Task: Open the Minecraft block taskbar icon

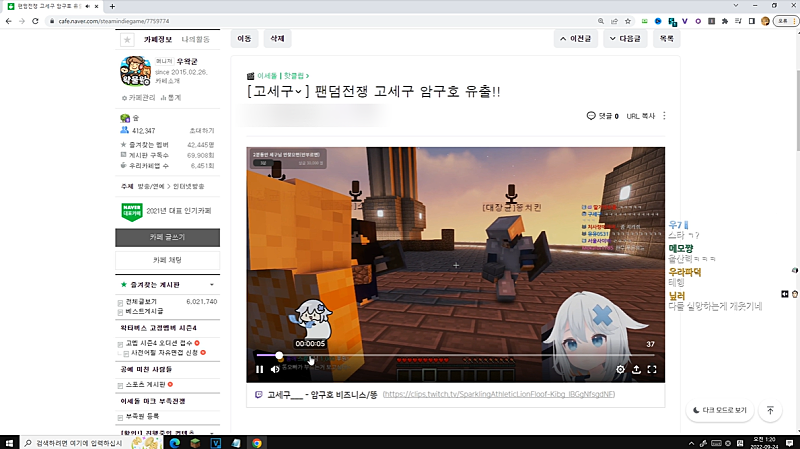Action: pyautogui.click(x=195, y=443)
